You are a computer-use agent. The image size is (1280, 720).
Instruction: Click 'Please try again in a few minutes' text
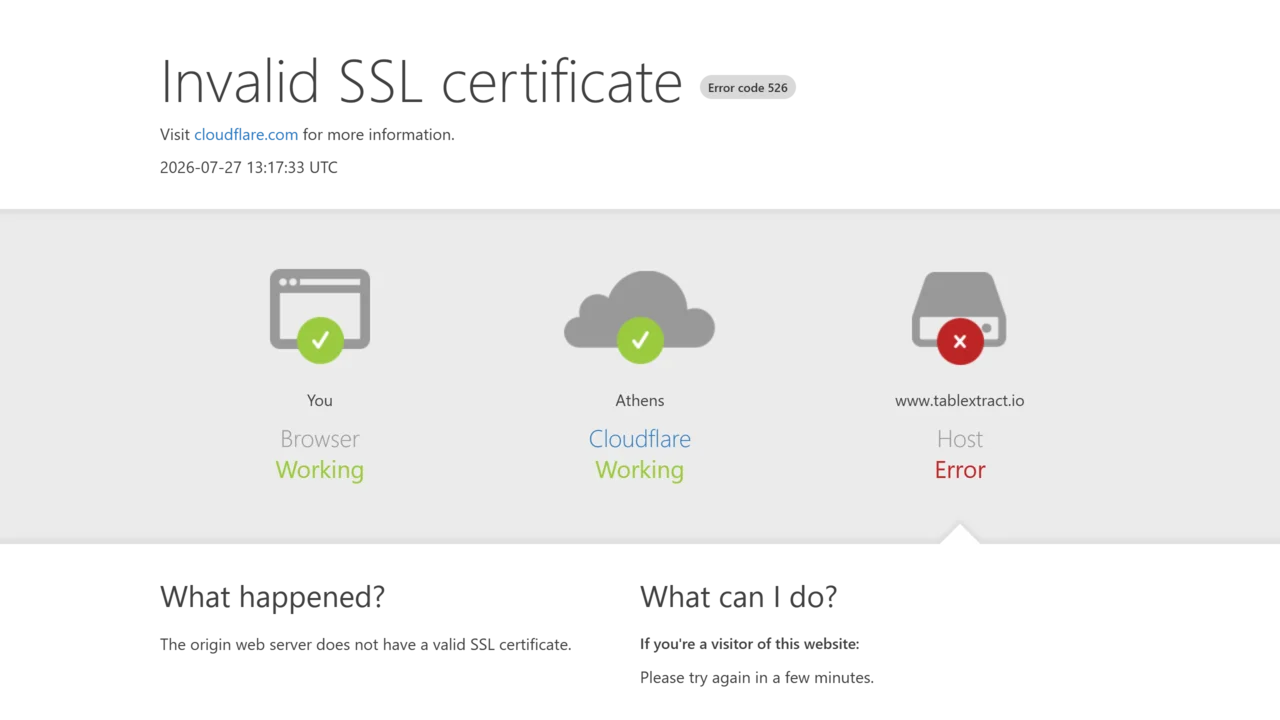coord(757,678)
